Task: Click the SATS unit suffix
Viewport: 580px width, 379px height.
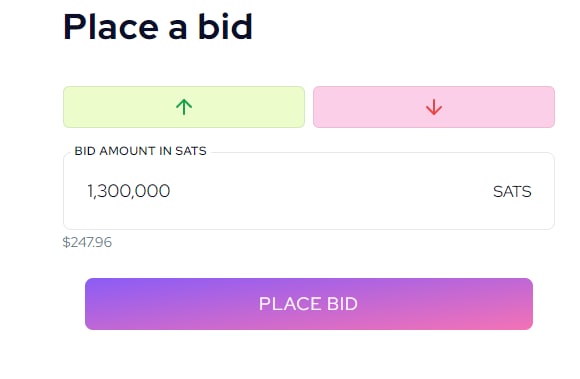Action: tap(512, 192)
